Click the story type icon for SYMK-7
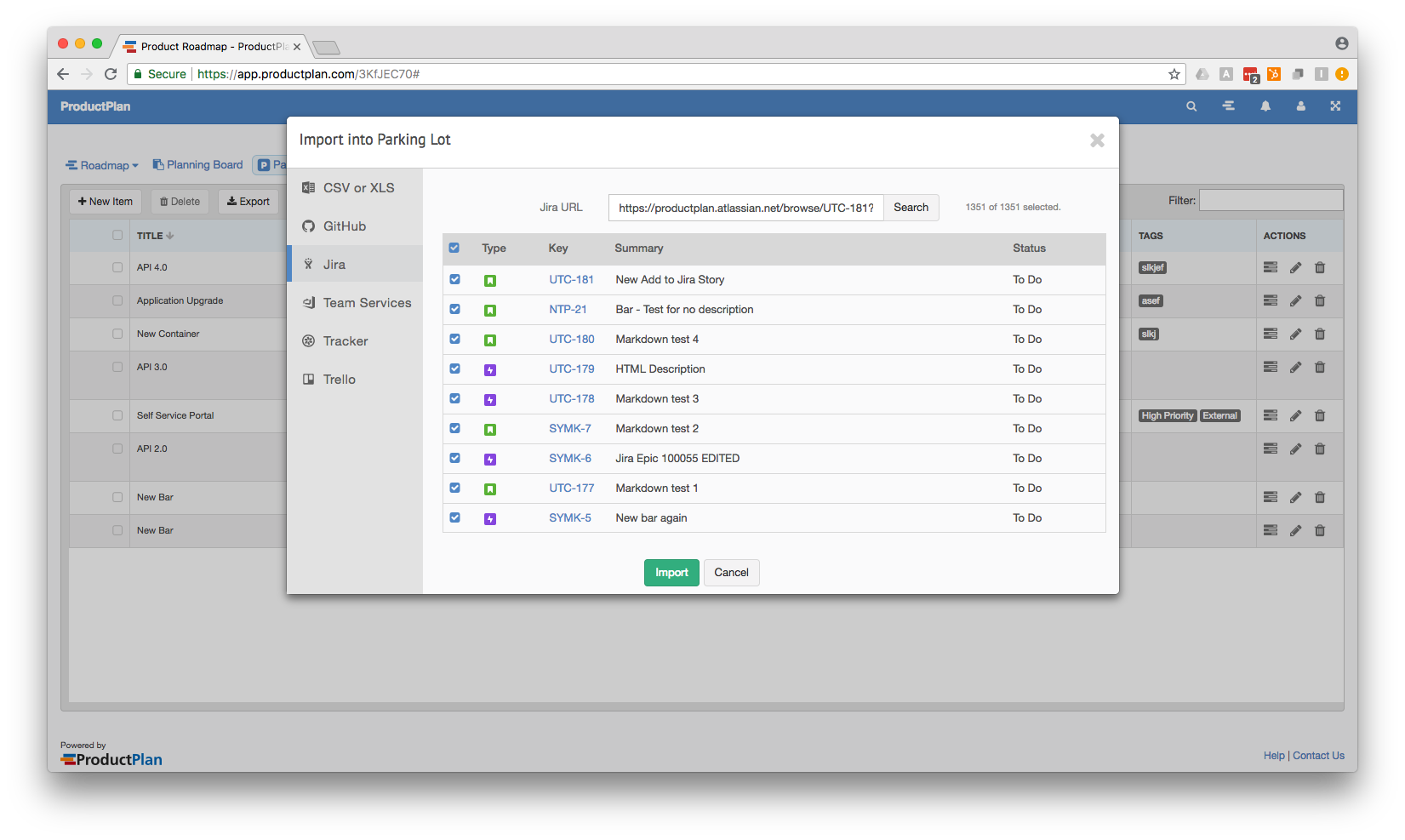The width and height of the screenshot is (1405, 840). pos(490,429)
